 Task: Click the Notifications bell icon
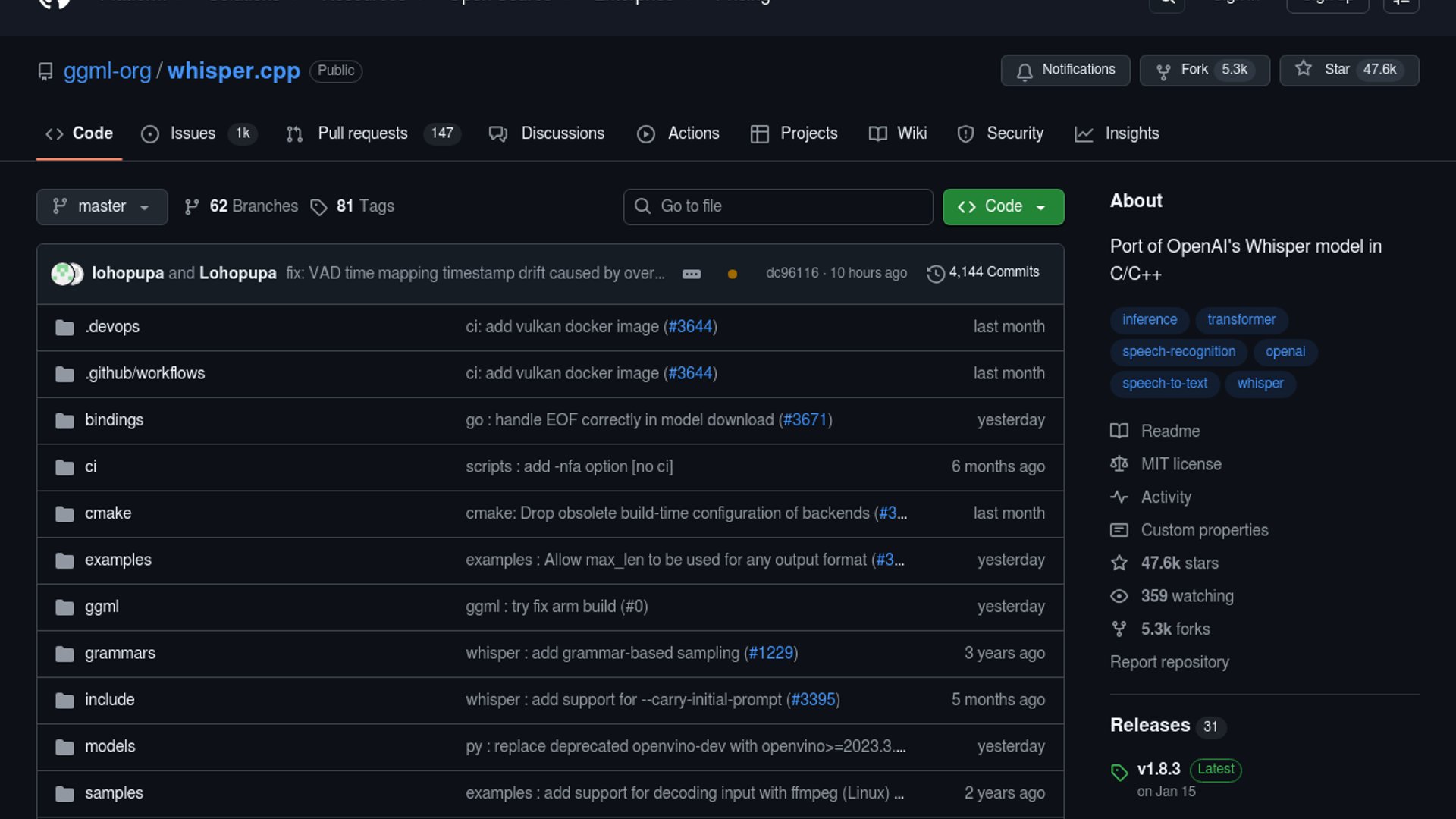pos(1025,71)
